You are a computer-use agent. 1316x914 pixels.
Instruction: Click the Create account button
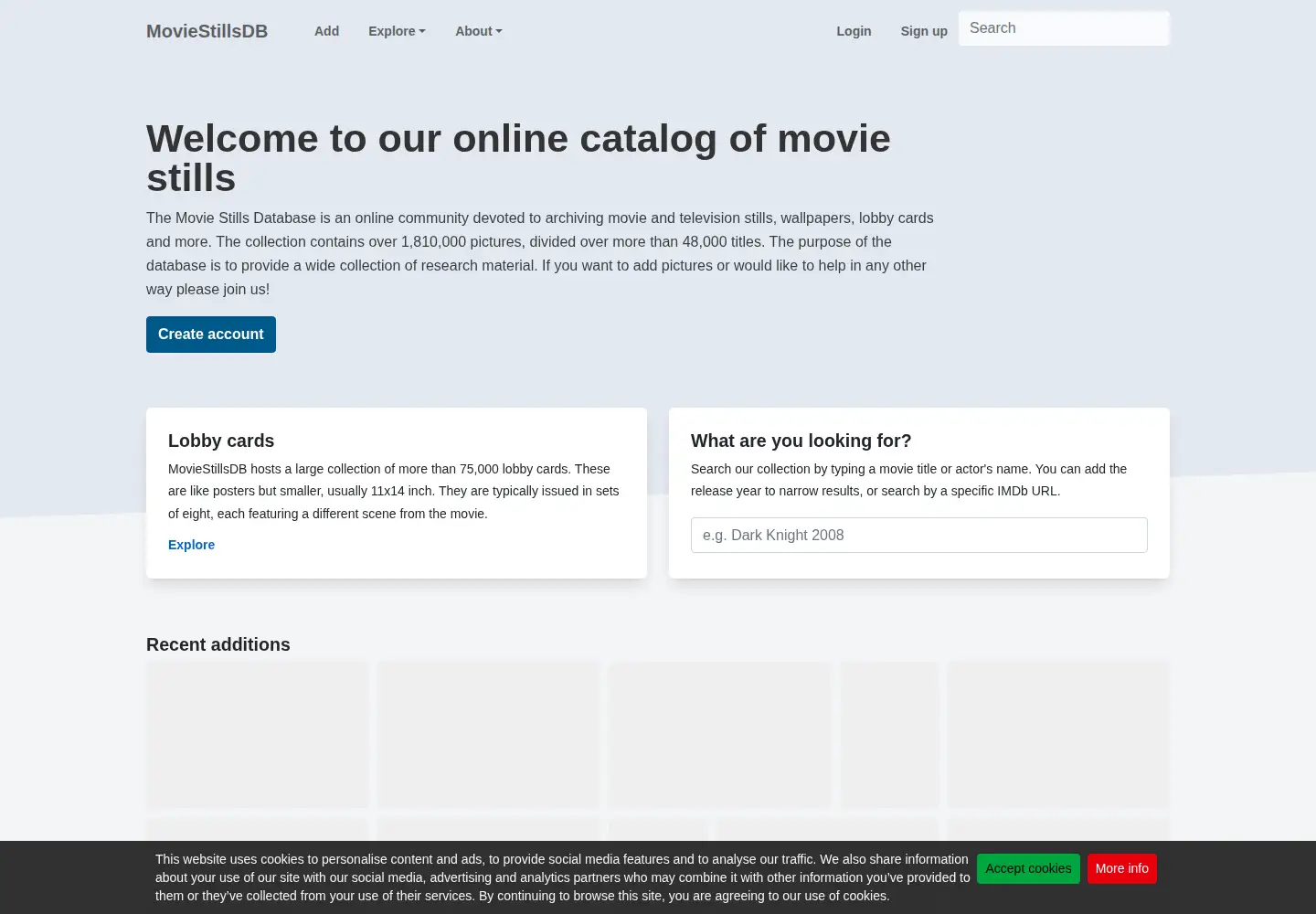point(211,335)
